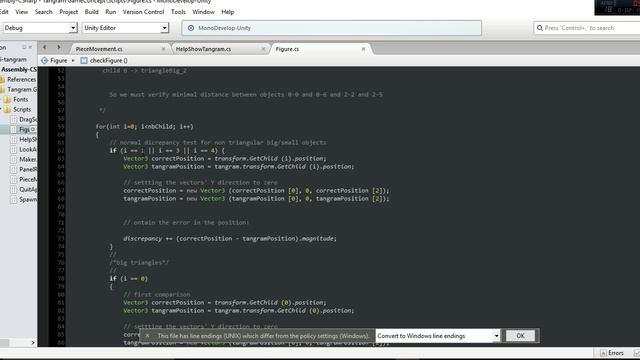Close the solution pad
This screenshot has width=640, height=360.
click(30, 47)
